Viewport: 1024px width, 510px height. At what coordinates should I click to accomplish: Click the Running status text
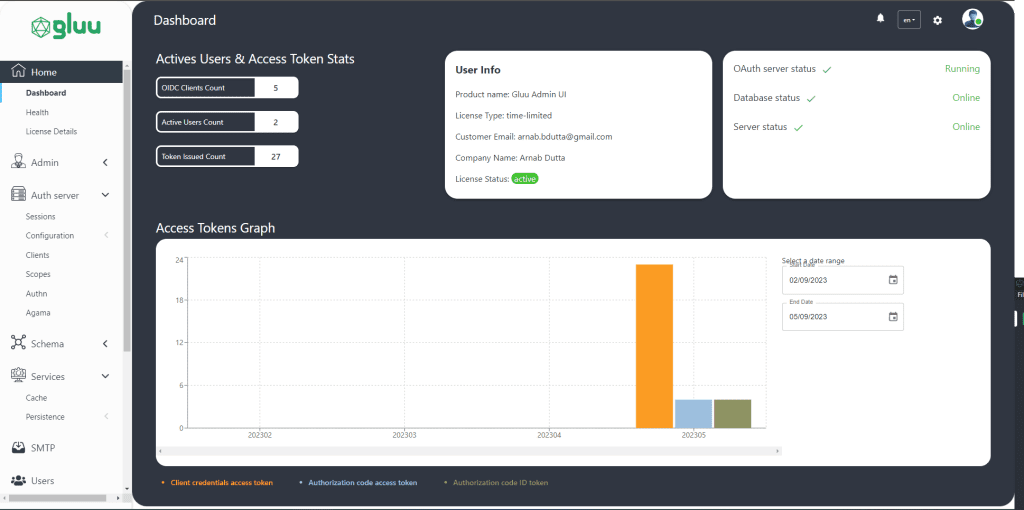963,69
